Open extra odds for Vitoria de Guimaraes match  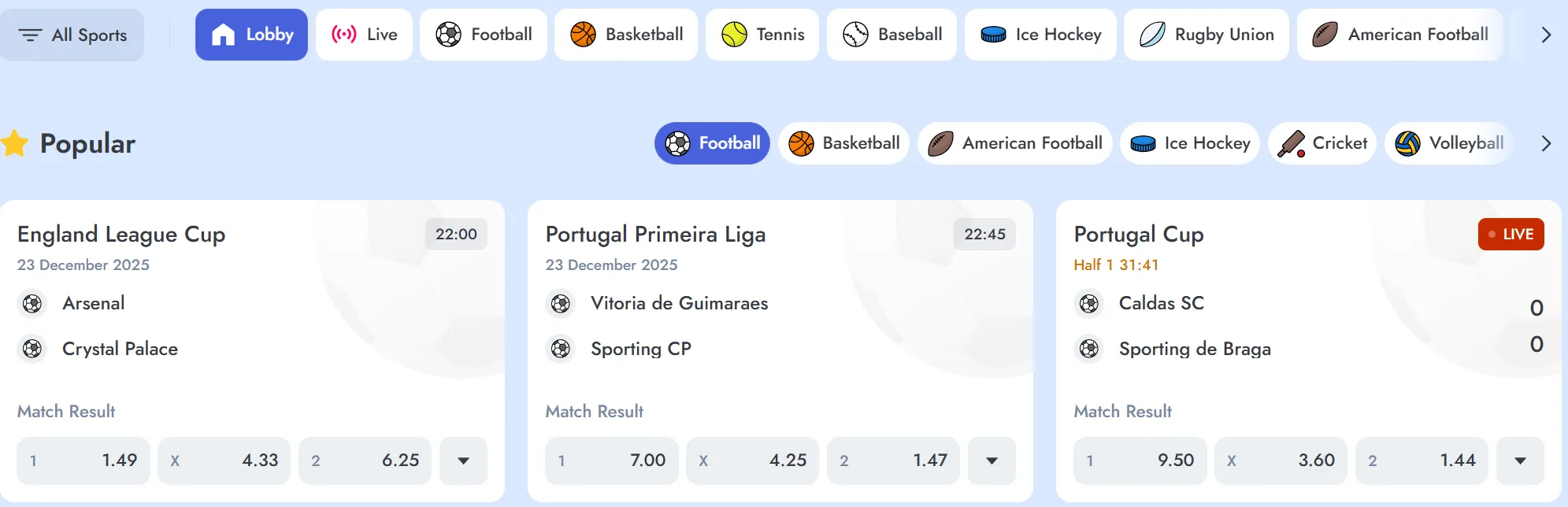click(x=992, y=461)
